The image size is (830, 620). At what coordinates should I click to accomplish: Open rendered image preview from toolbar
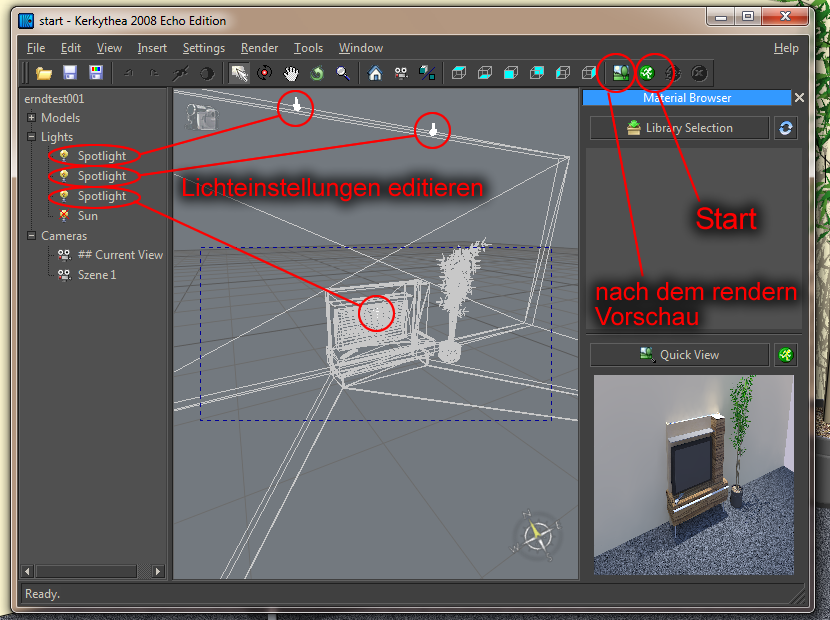(x=620, y=73)
